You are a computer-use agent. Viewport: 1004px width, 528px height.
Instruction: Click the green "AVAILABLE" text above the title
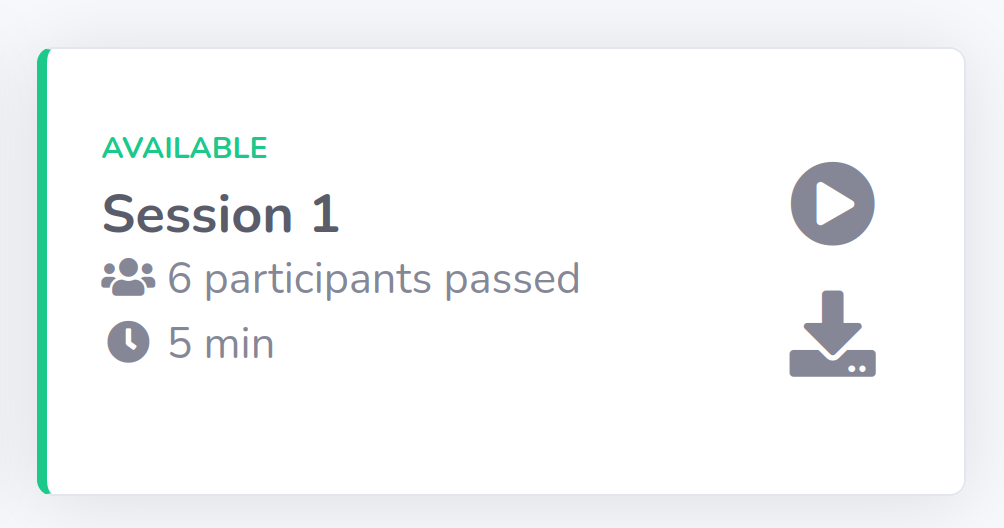184,148
